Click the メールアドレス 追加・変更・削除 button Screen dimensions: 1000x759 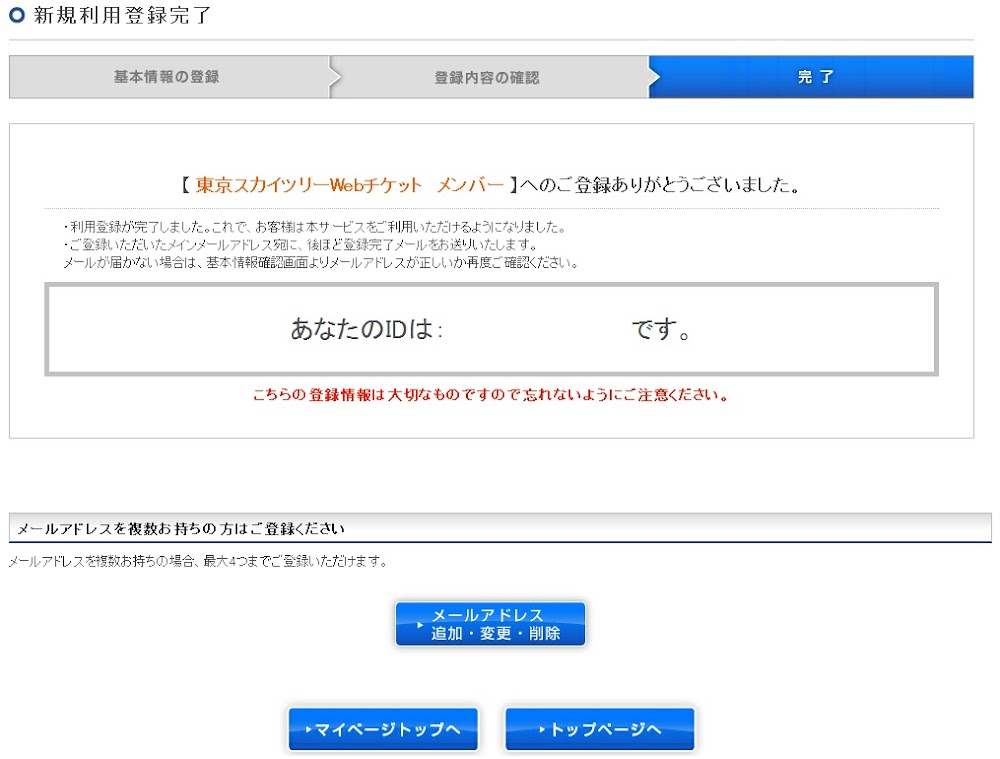coord(490,624)
